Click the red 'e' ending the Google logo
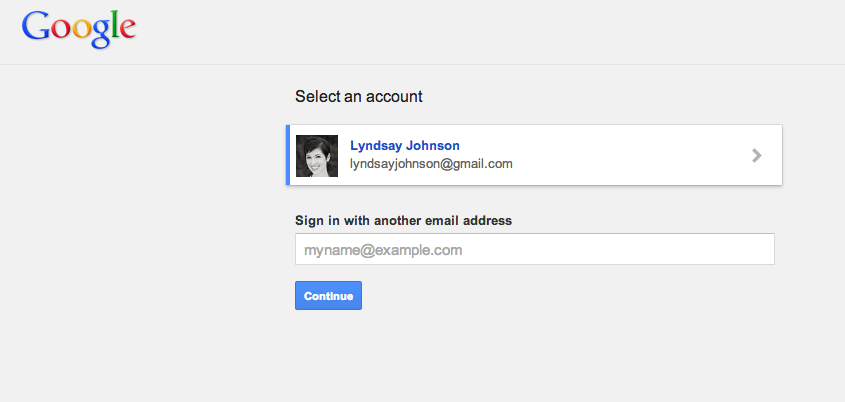Screen dimensions: 845x402 127,30
